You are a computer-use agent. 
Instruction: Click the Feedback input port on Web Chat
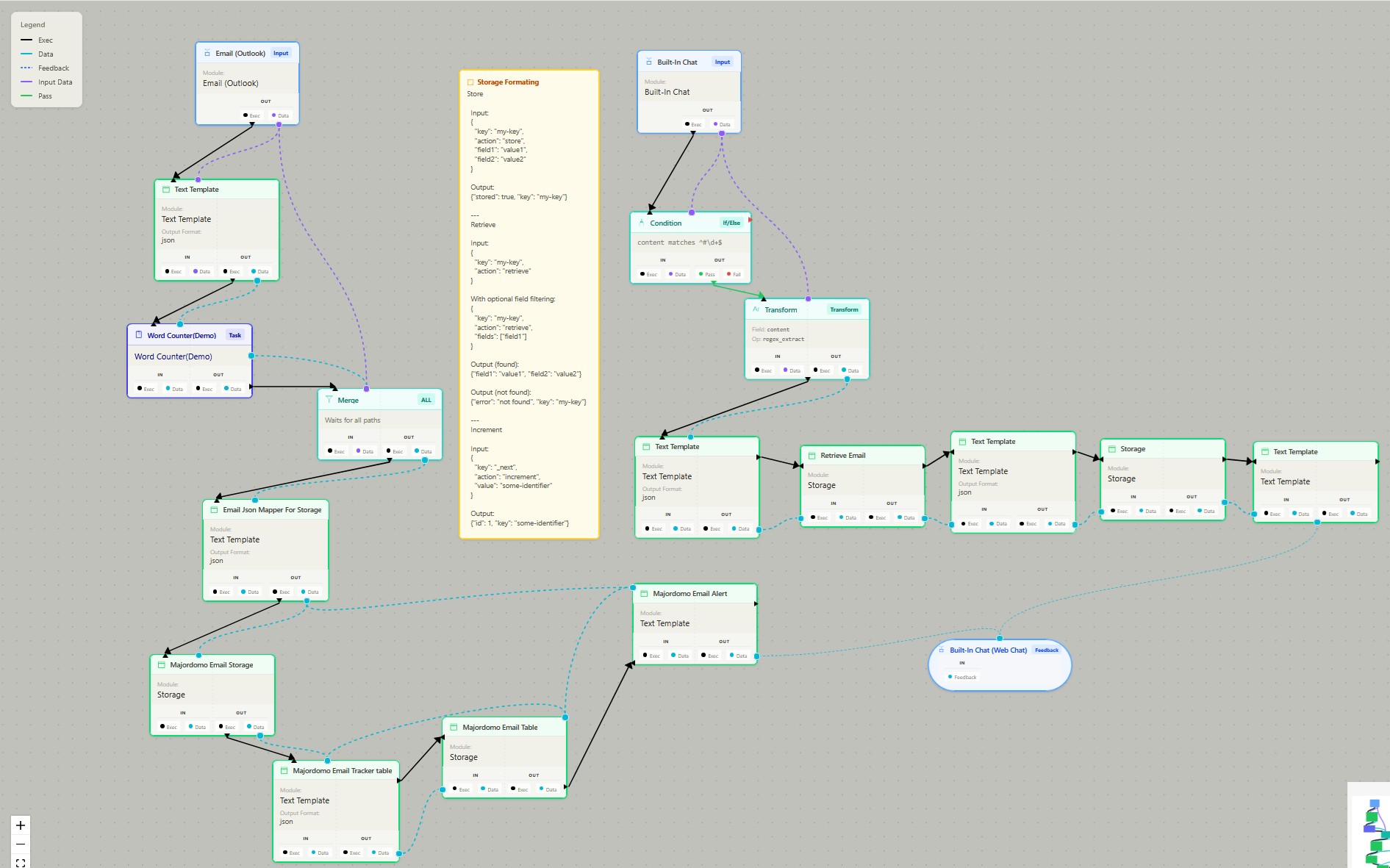(x=962, y=677)
